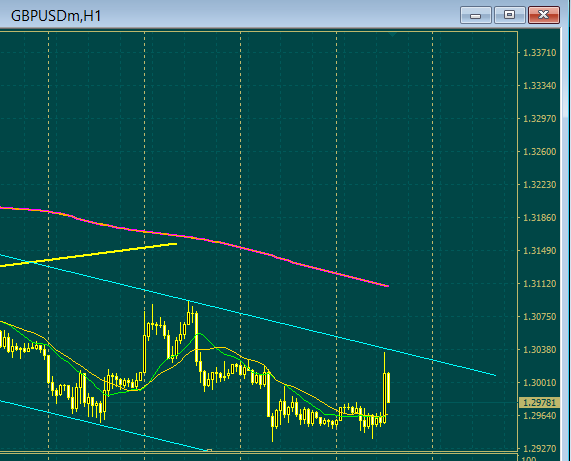Click the 1.29270 price scale label
Viewport: 571px width, 461px height.
click(x=540, y=449)
